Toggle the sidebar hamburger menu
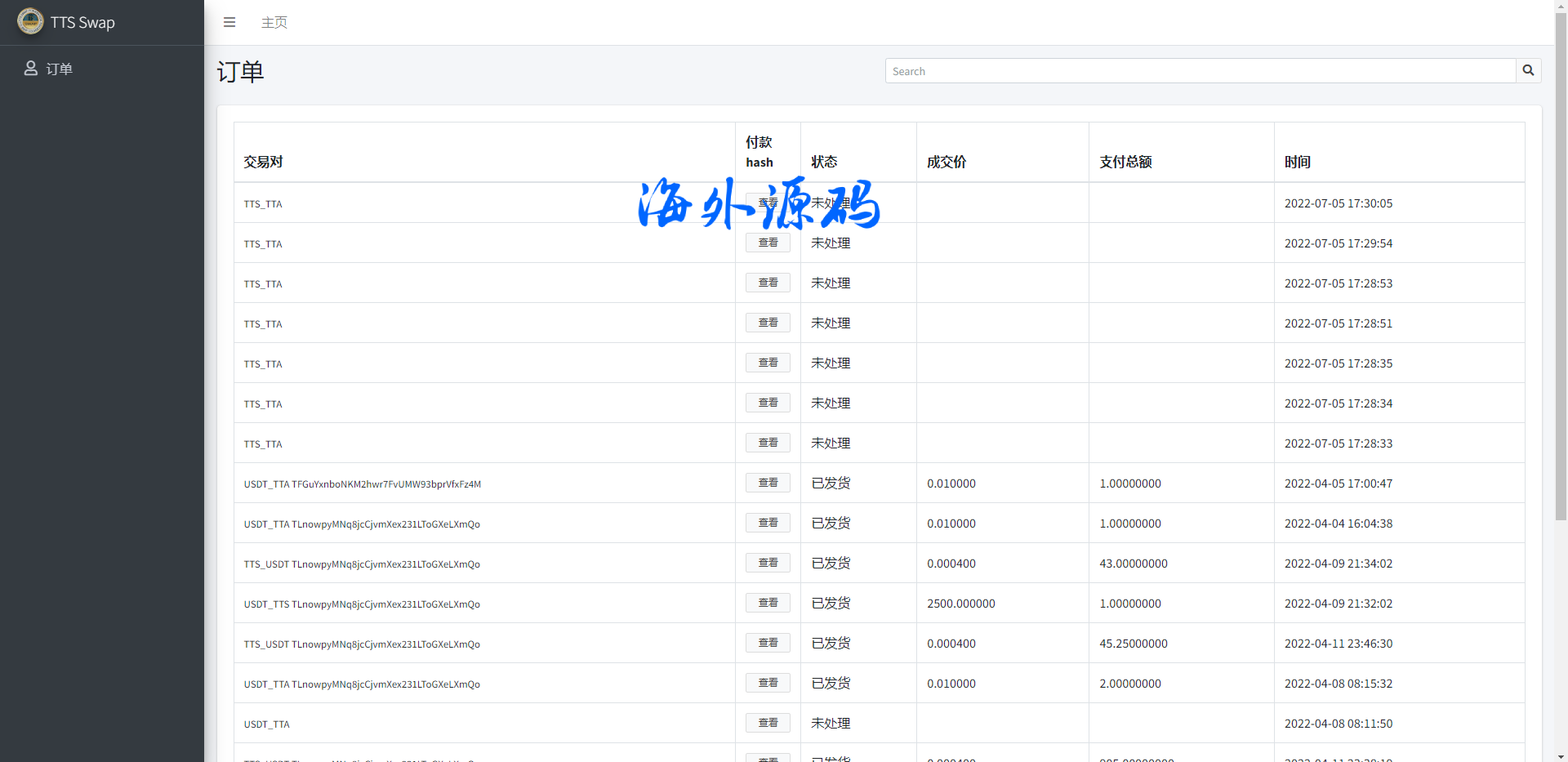 [x=229, y=22]
